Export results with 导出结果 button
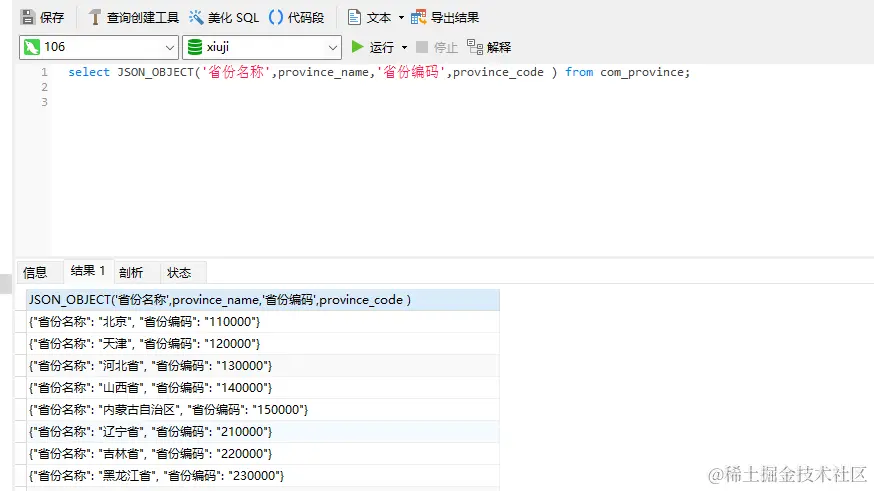This screenshot has height=491, width=874. tap(445, 18)
